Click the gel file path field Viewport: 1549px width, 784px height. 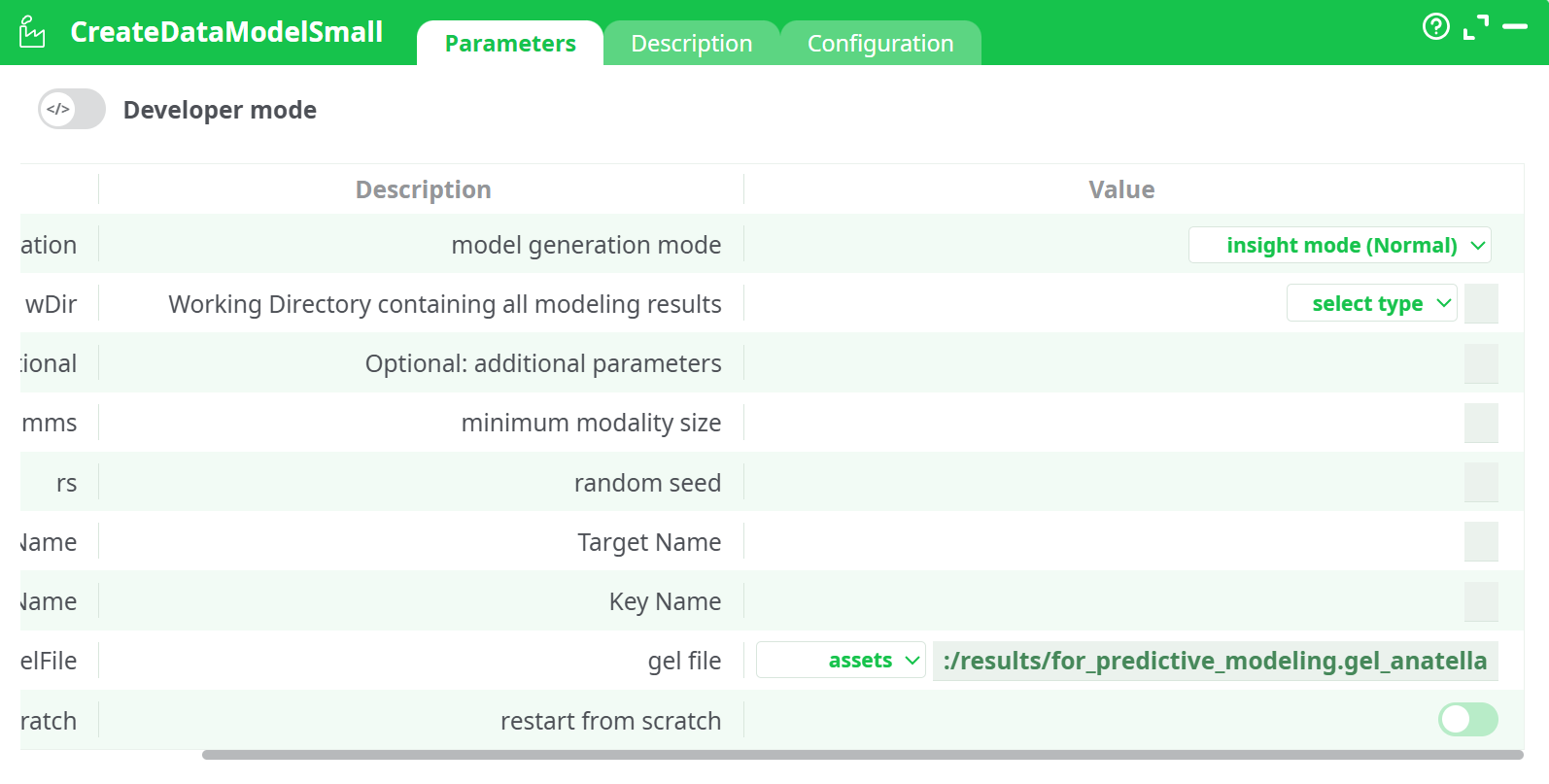click(x=1214, y=661)
